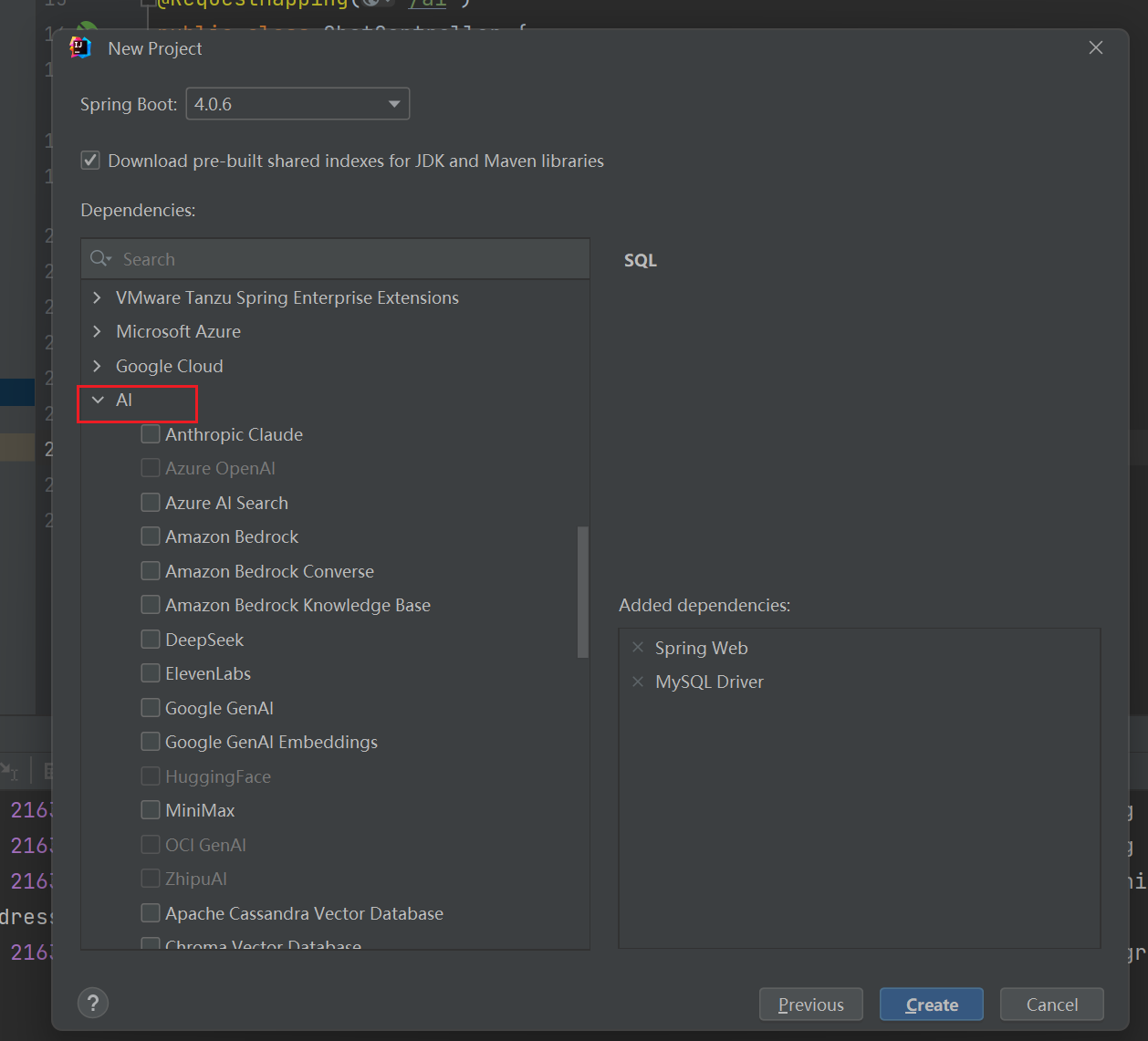The width and height of the screenshot is (1148, 1041).
Task: Enable the MiniMax checkbox
Action: coord(151,810)
